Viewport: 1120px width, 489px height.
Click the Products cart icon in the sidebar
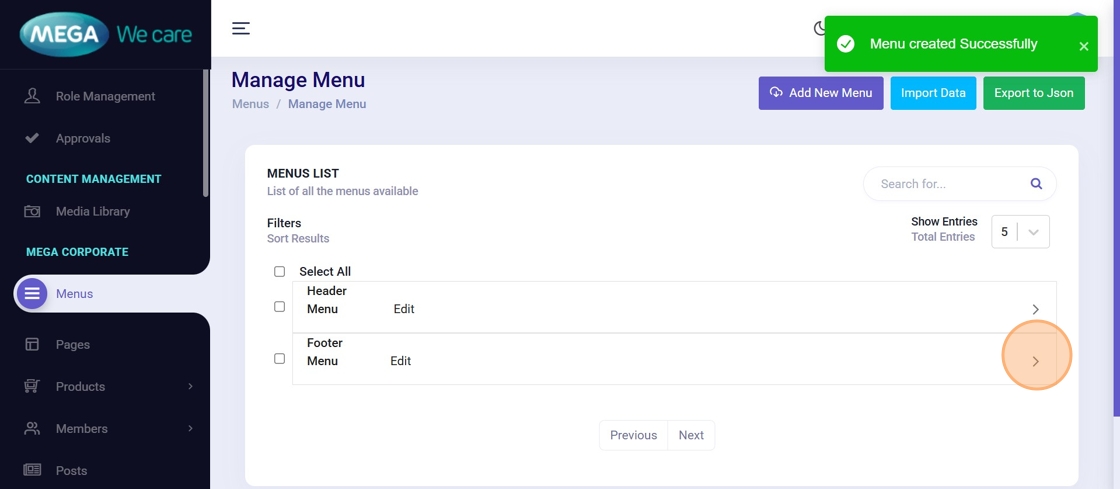(x=32, y=386)
